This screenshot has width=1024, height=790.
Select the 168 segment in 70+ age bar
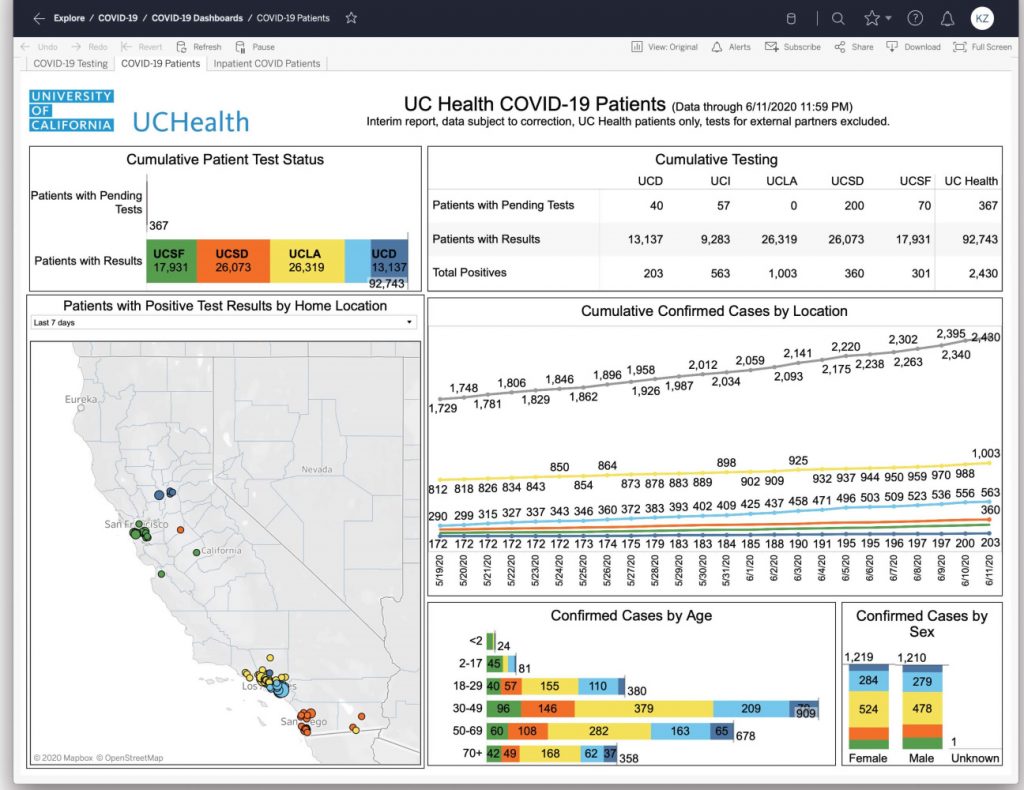550,753
